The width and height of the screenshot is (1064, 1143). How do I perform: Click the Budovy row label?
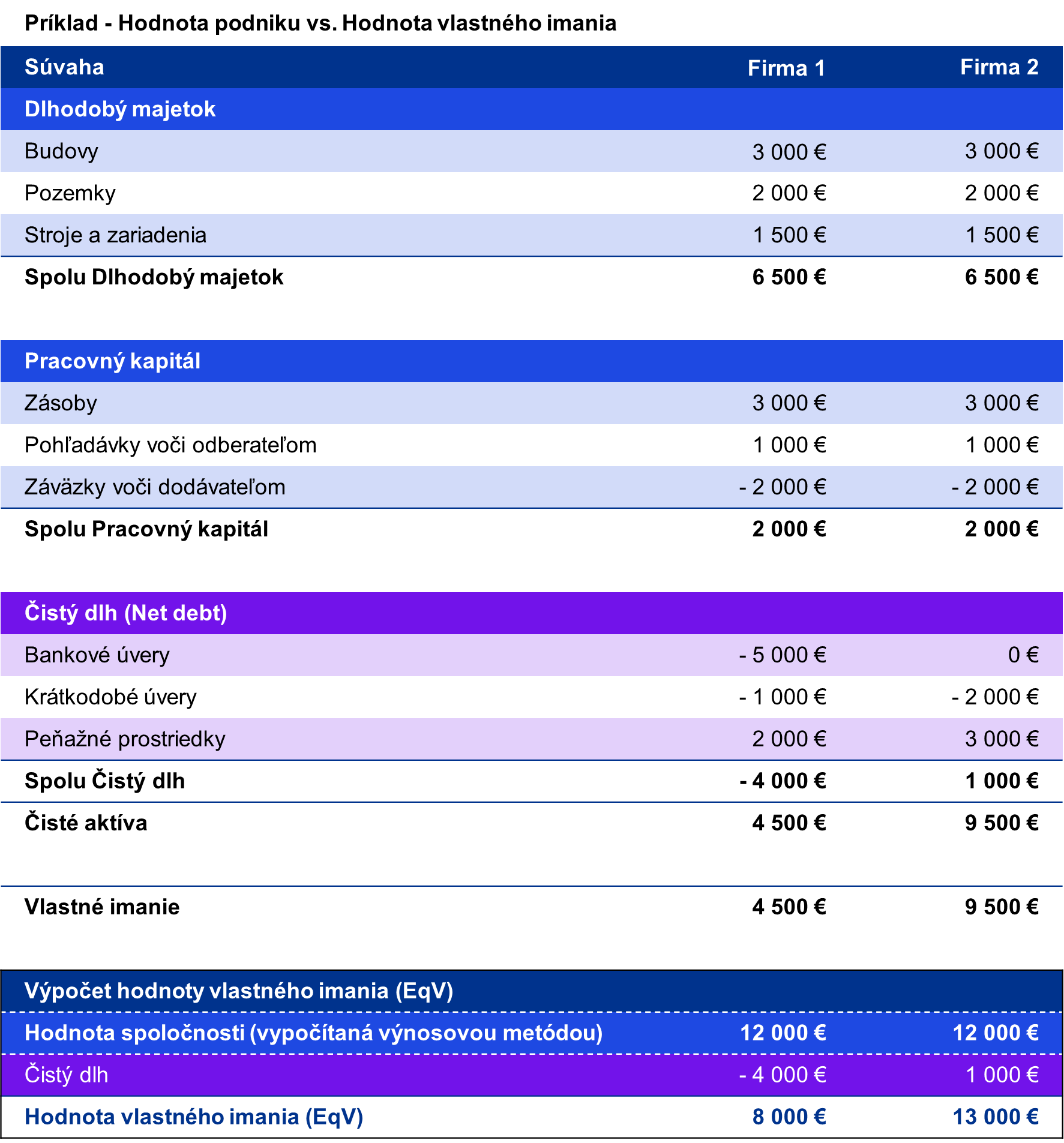[61, 151]
